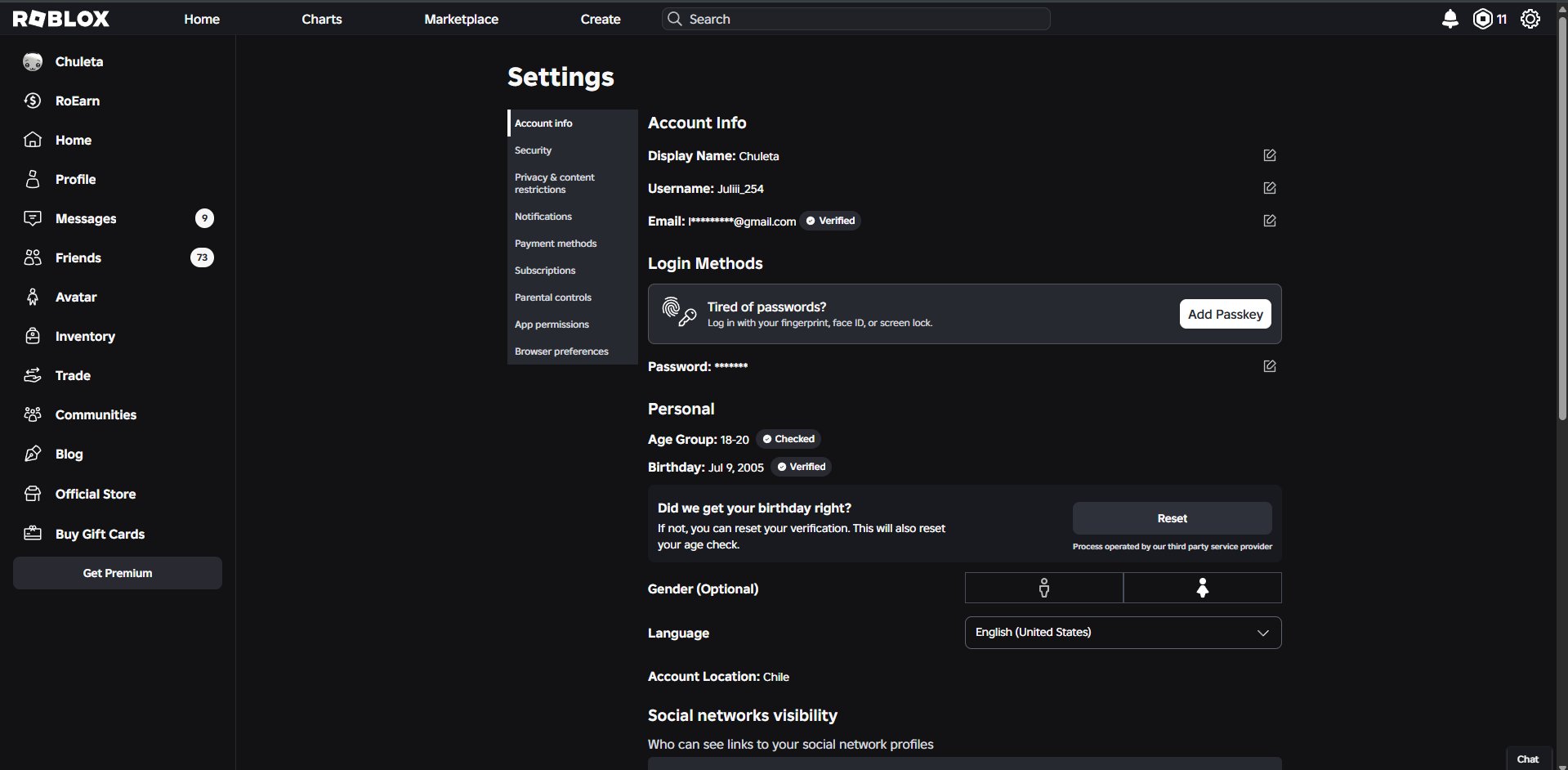Open Marketplace in the top navigation
This screenshot has height=770, width=1568.
coord(461,19)
